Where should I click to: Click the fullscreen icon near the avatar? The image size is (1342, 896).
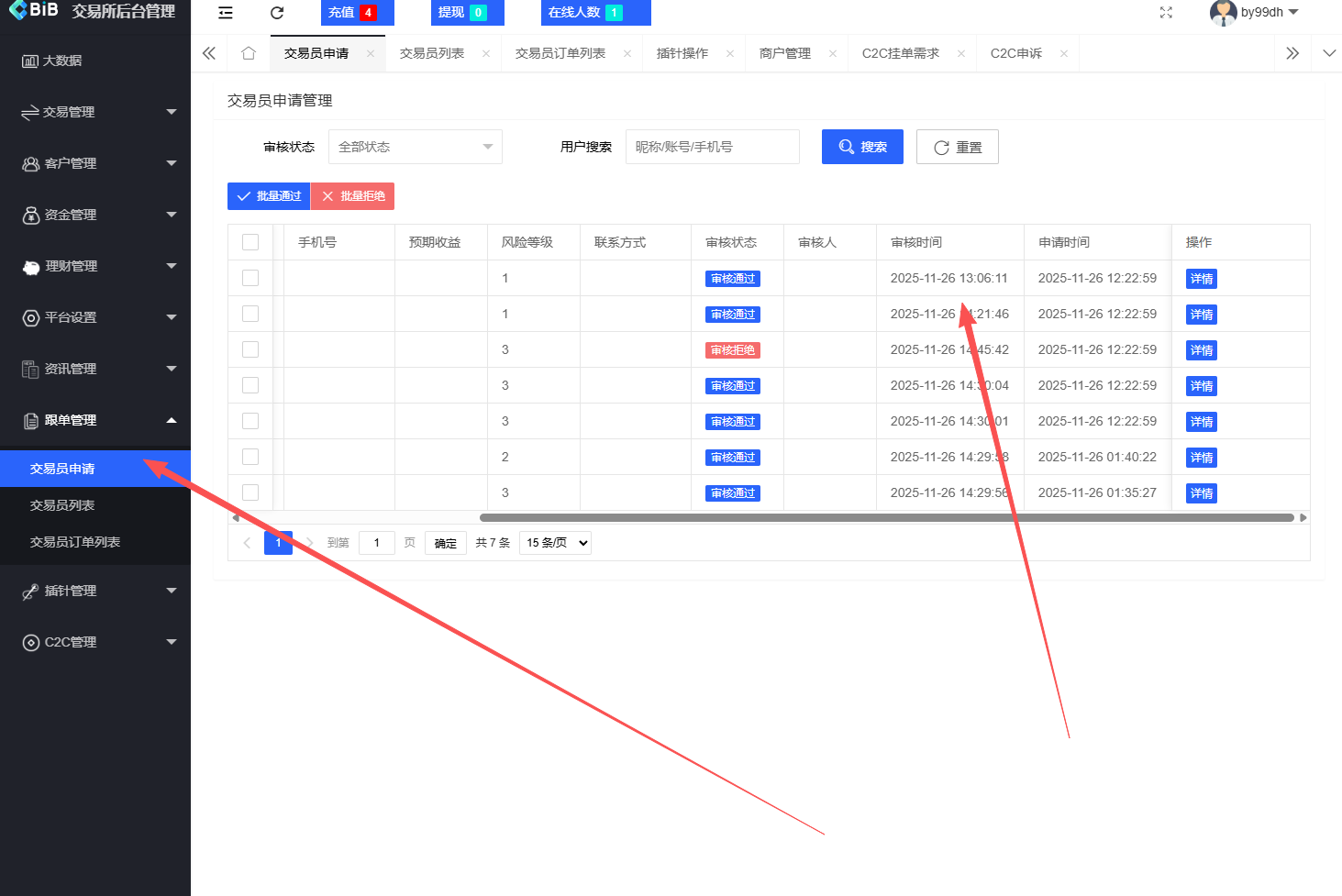[x=1166, y=13]
